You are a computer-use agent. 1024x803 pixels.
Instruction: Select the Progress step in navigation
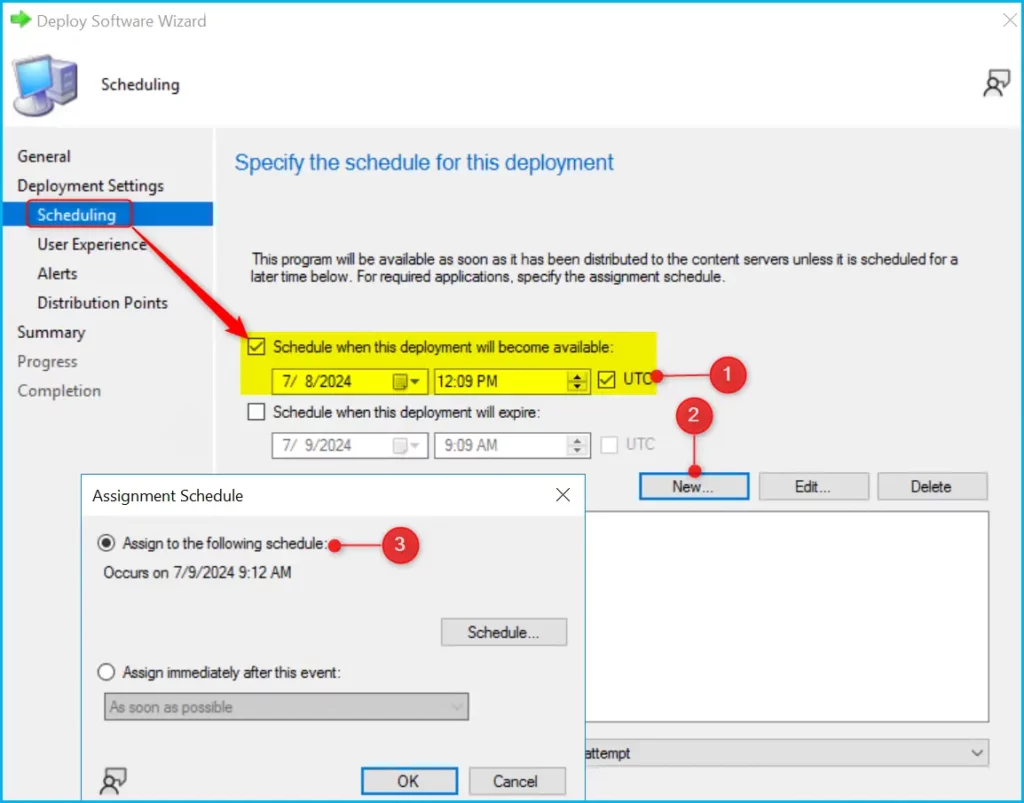pyautogui.click(x=47, y=362)
